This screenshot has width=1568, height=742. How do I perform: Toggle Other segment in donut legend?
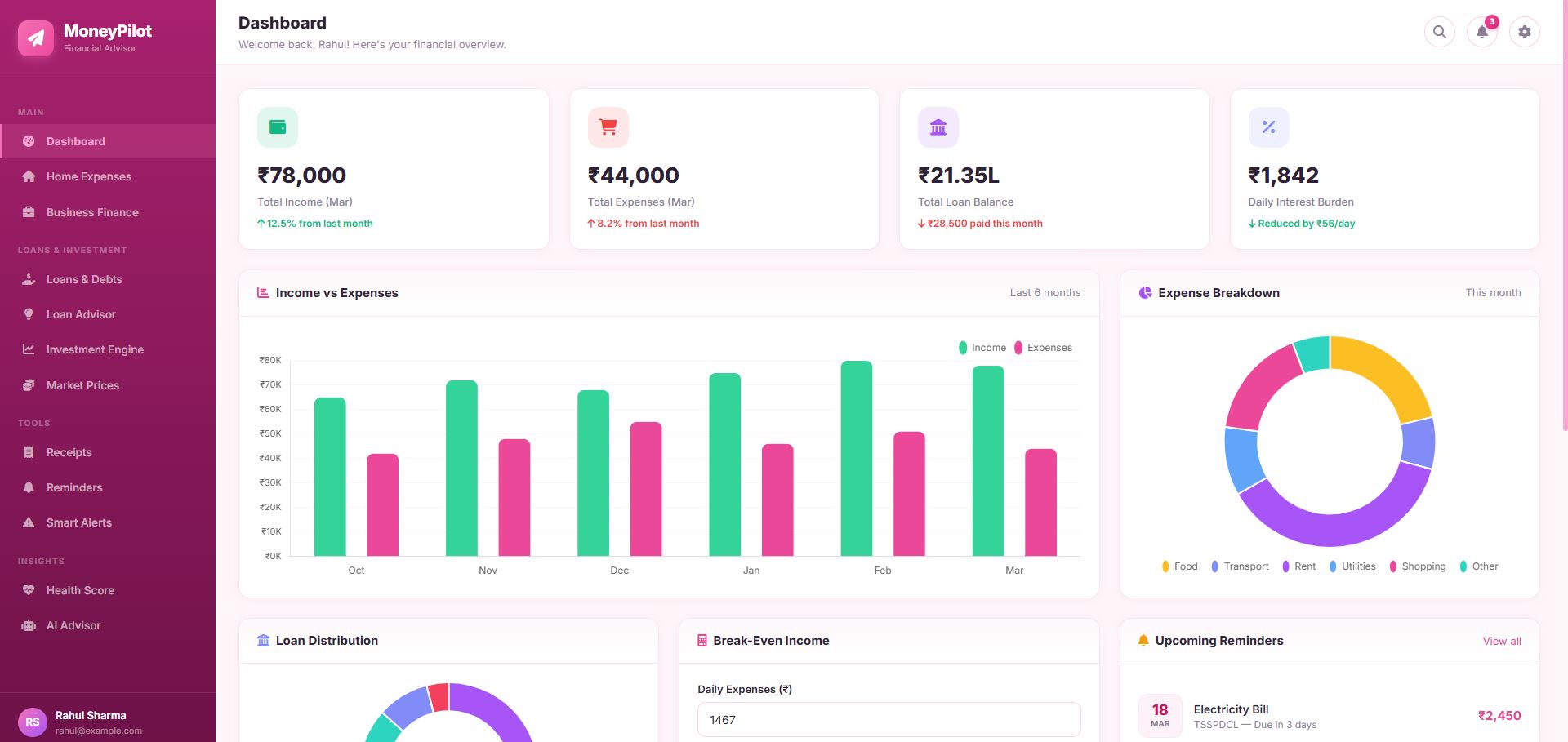(x=1479, y=566)
